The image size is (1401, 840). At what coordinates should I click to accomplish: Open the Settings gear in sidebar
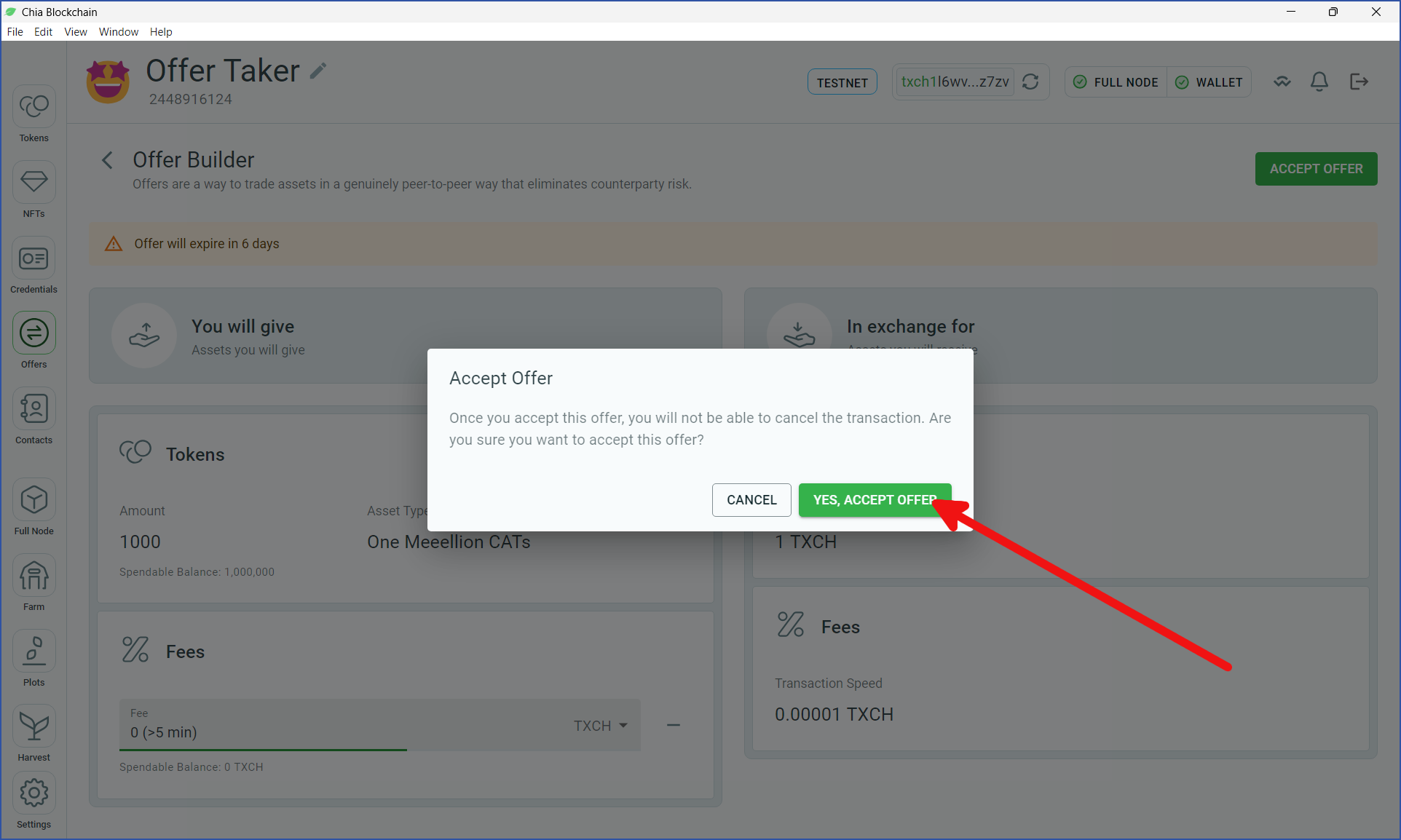point(33,801)
